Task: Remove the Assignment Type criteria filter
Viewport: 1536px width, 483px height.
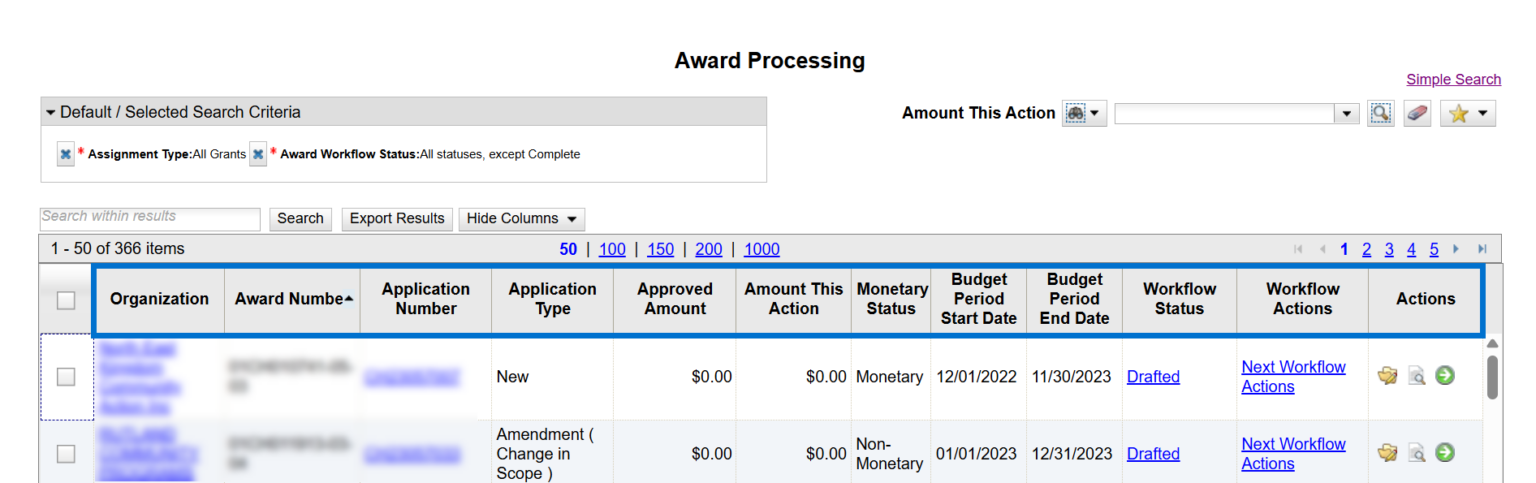Action: click(x=65, y=154)
